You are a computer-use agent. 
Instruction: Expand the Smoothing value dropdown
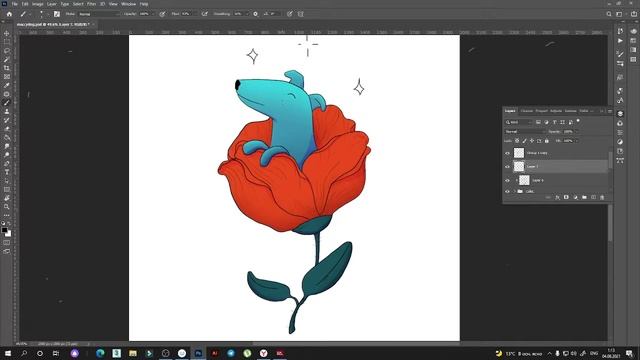coord(247,14)
